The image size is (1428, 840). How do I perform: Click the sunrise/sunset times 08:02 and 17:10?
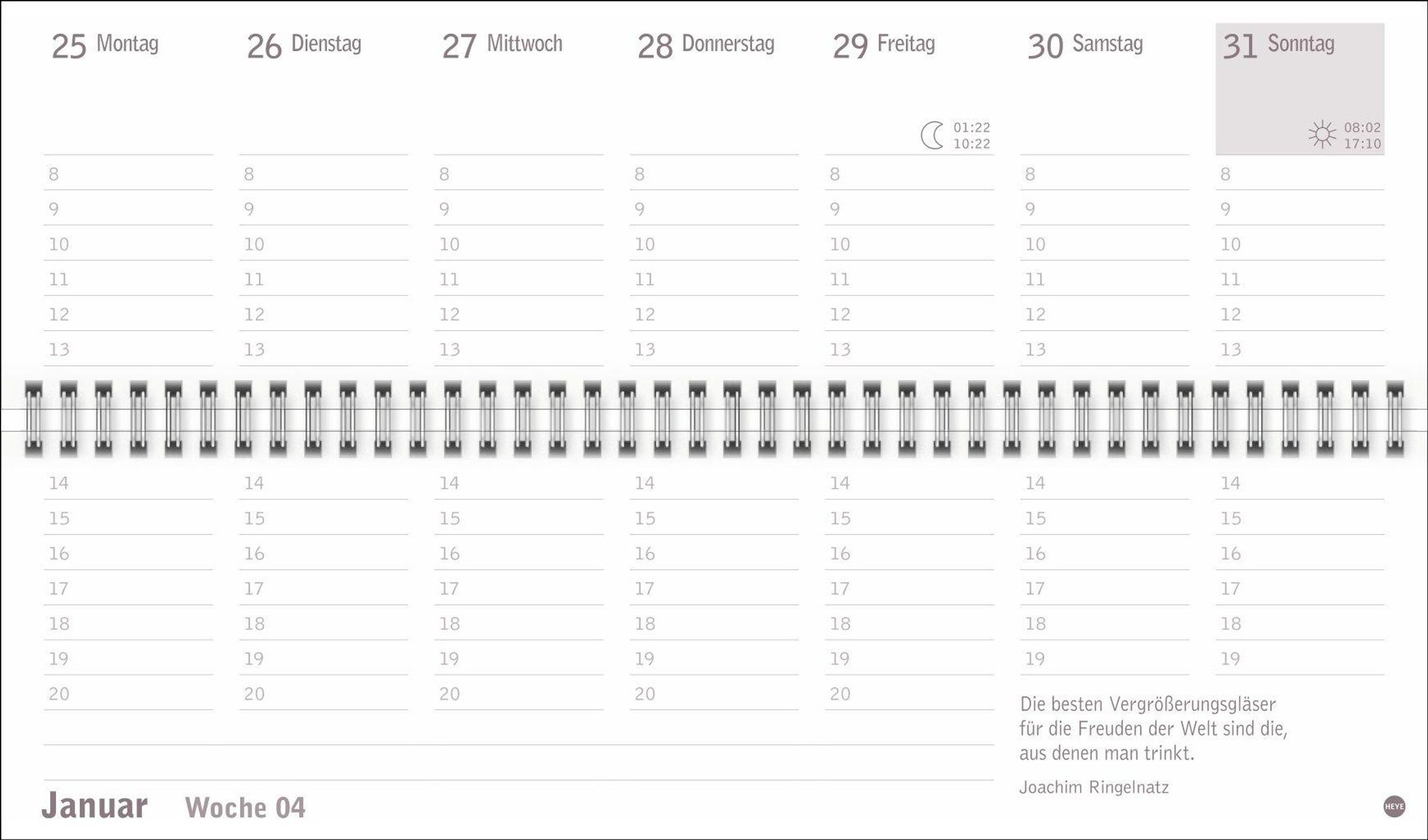click(x=1362, y=136)
